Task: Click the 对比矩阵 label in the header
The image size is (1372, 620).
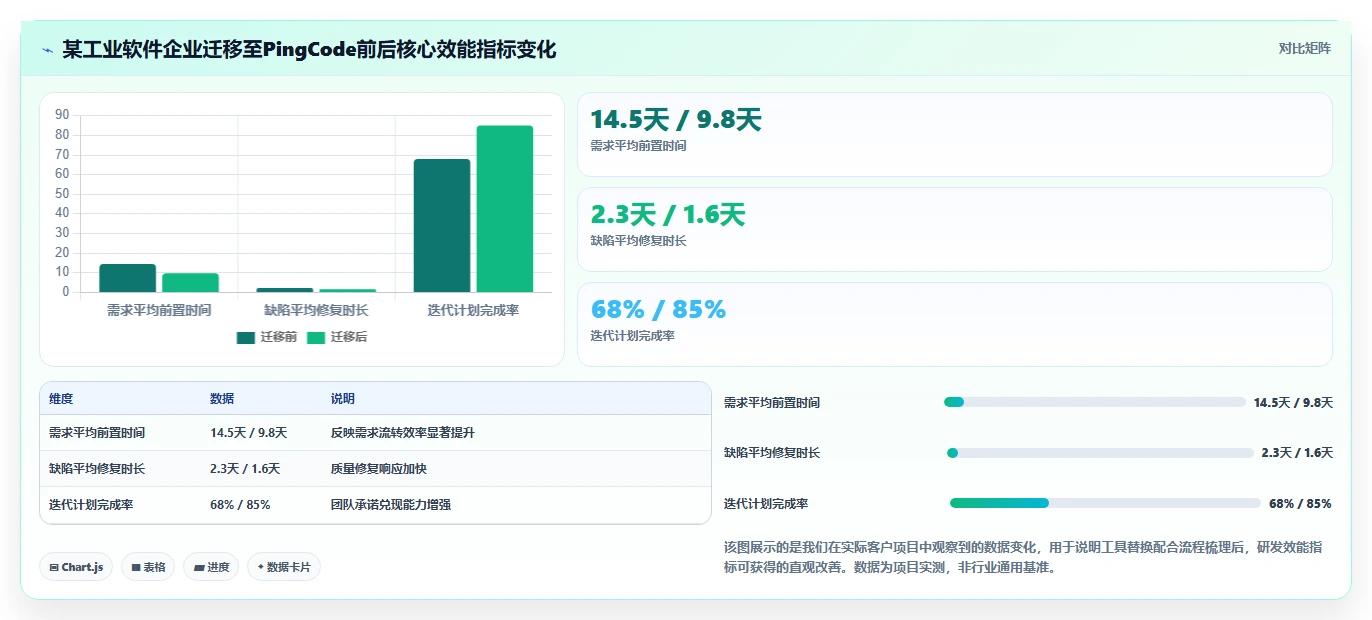Action: point(1305,49)
